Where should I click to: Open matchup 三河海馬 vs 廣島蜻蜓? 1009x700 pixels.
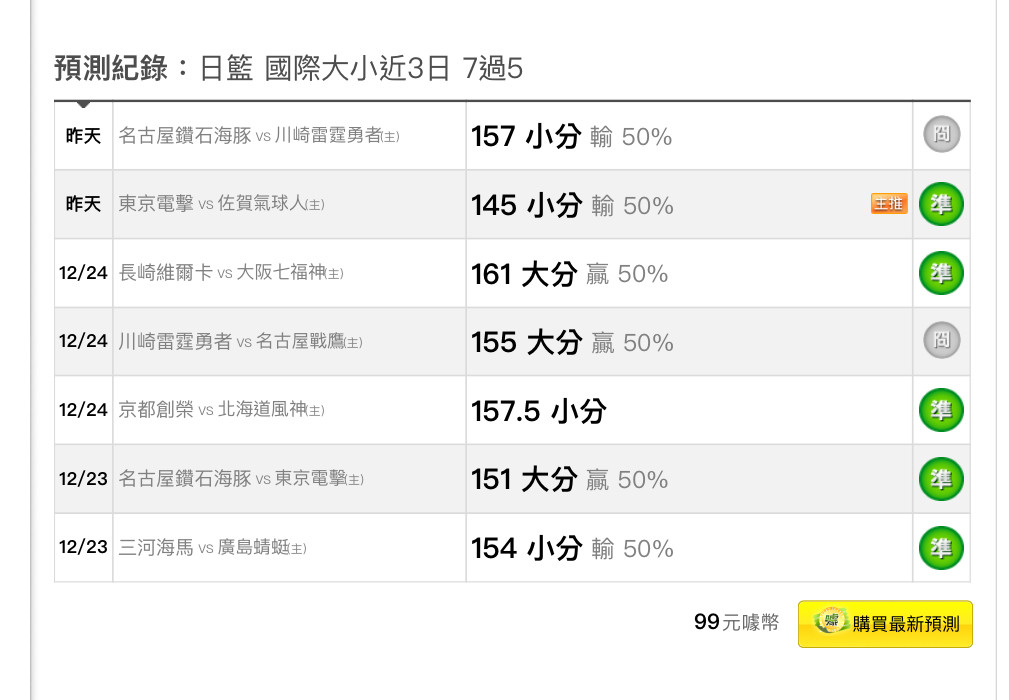pos(212,548)
